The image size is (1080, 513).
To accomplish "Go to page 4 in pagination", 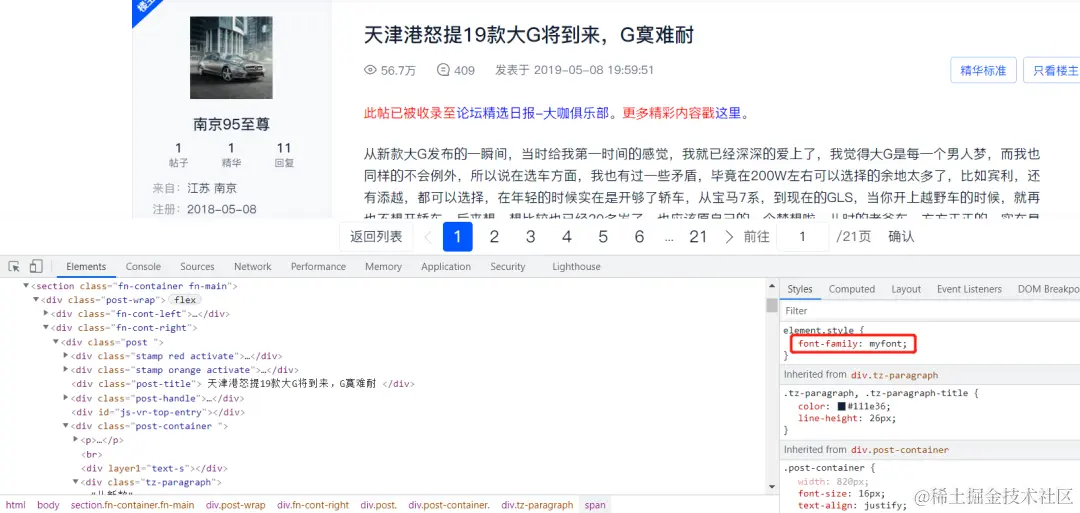I will (x=567, y=237).
